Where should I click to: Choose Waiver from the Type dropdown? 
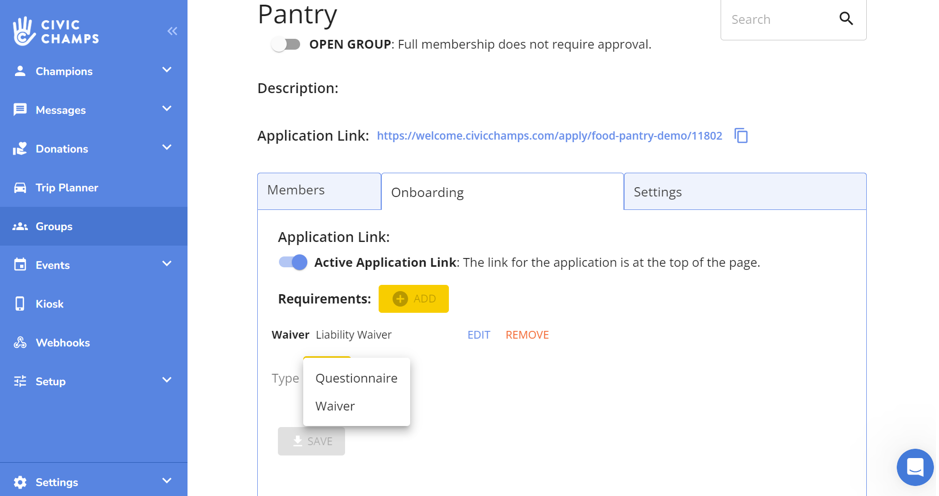point(335,407)
